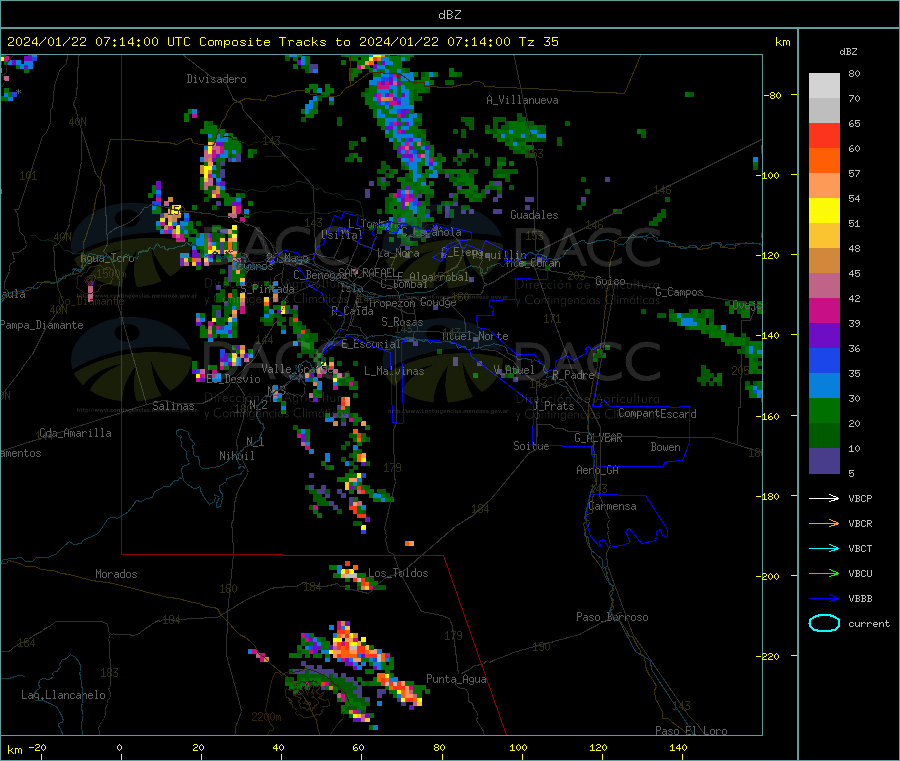Click the Punta_Agua location label
This screenshot has height=761, width=900.
[456, 679]
